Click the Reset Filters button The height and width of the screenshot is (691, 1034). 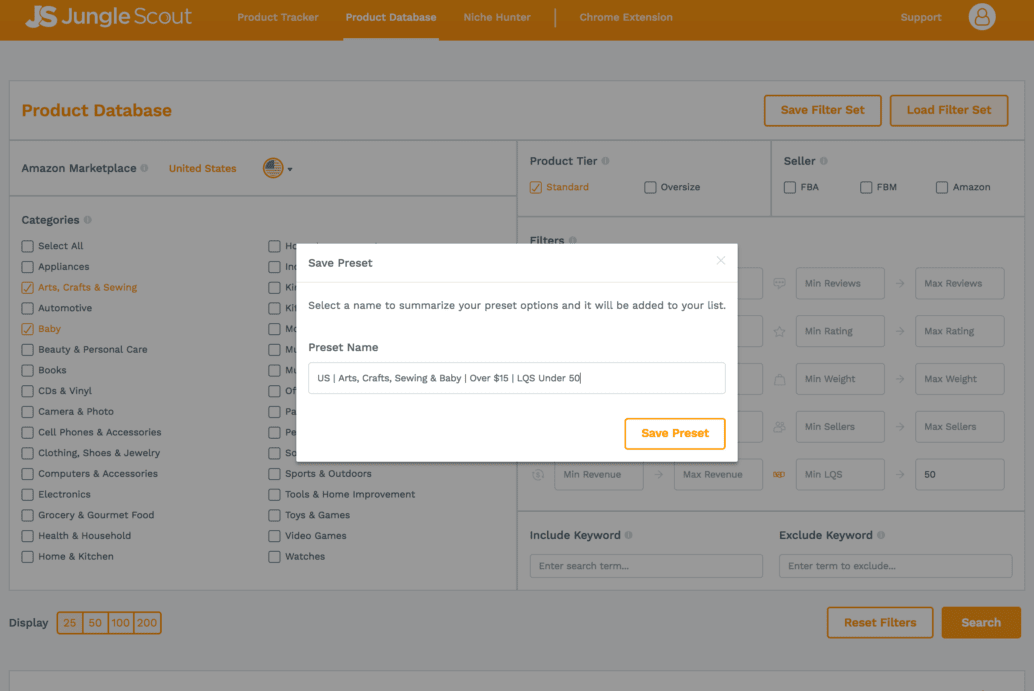pos(879,622)
